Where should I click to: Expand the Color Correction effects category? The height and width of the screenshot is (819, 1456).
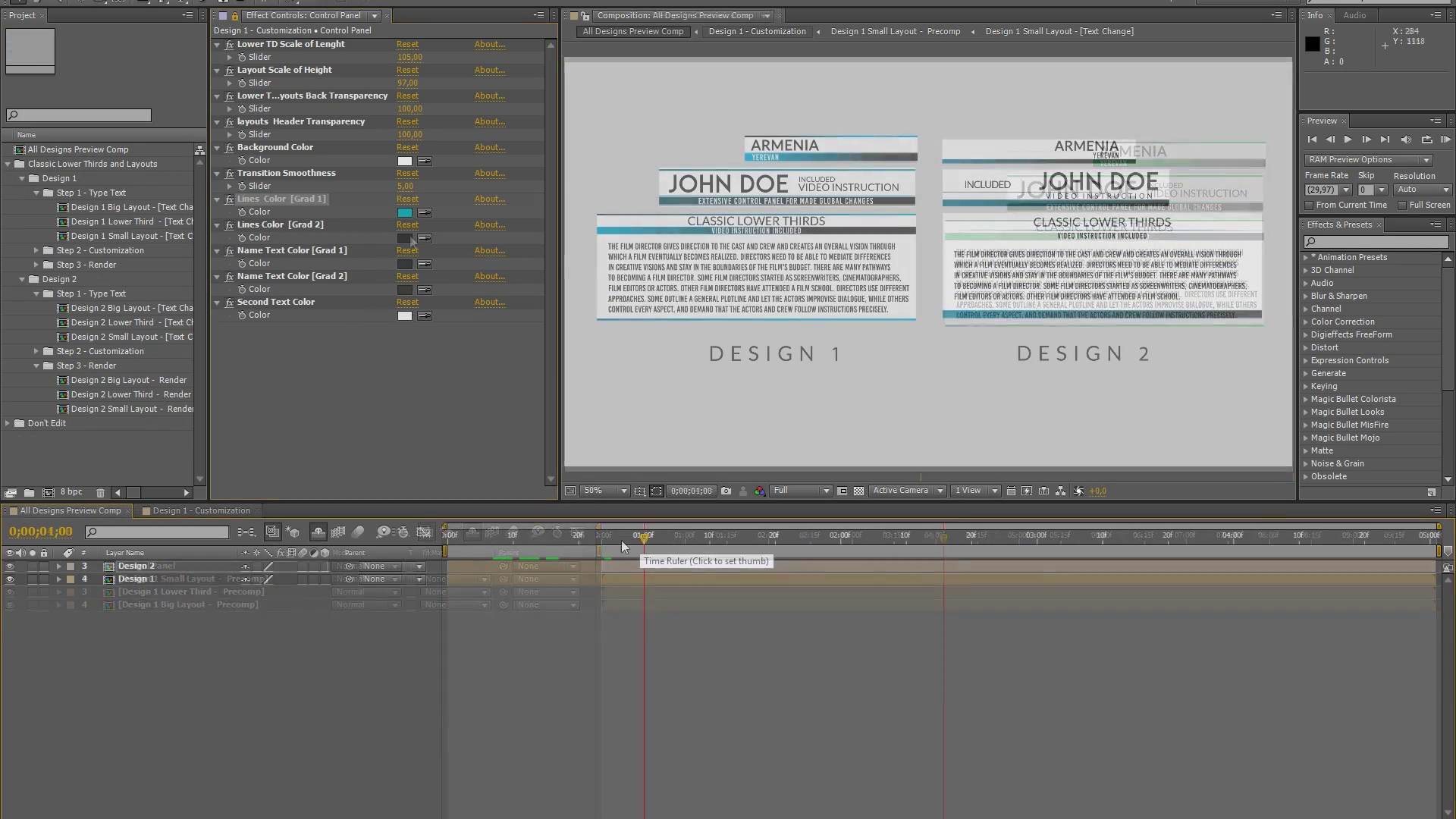[1306, 322]
